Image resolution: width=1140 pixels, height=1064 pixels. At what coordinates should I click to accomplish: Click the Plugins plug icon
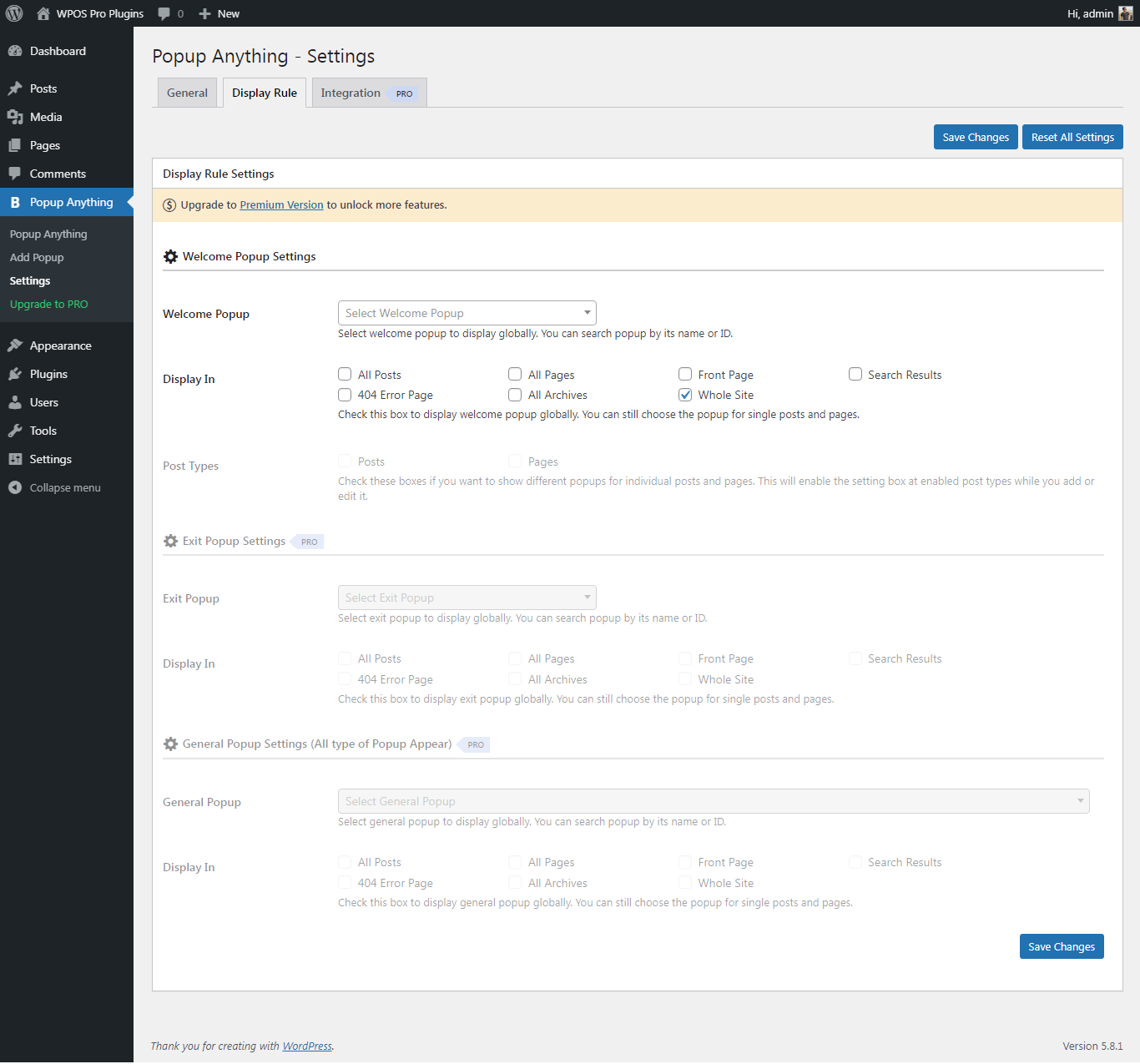pos(15,374)
